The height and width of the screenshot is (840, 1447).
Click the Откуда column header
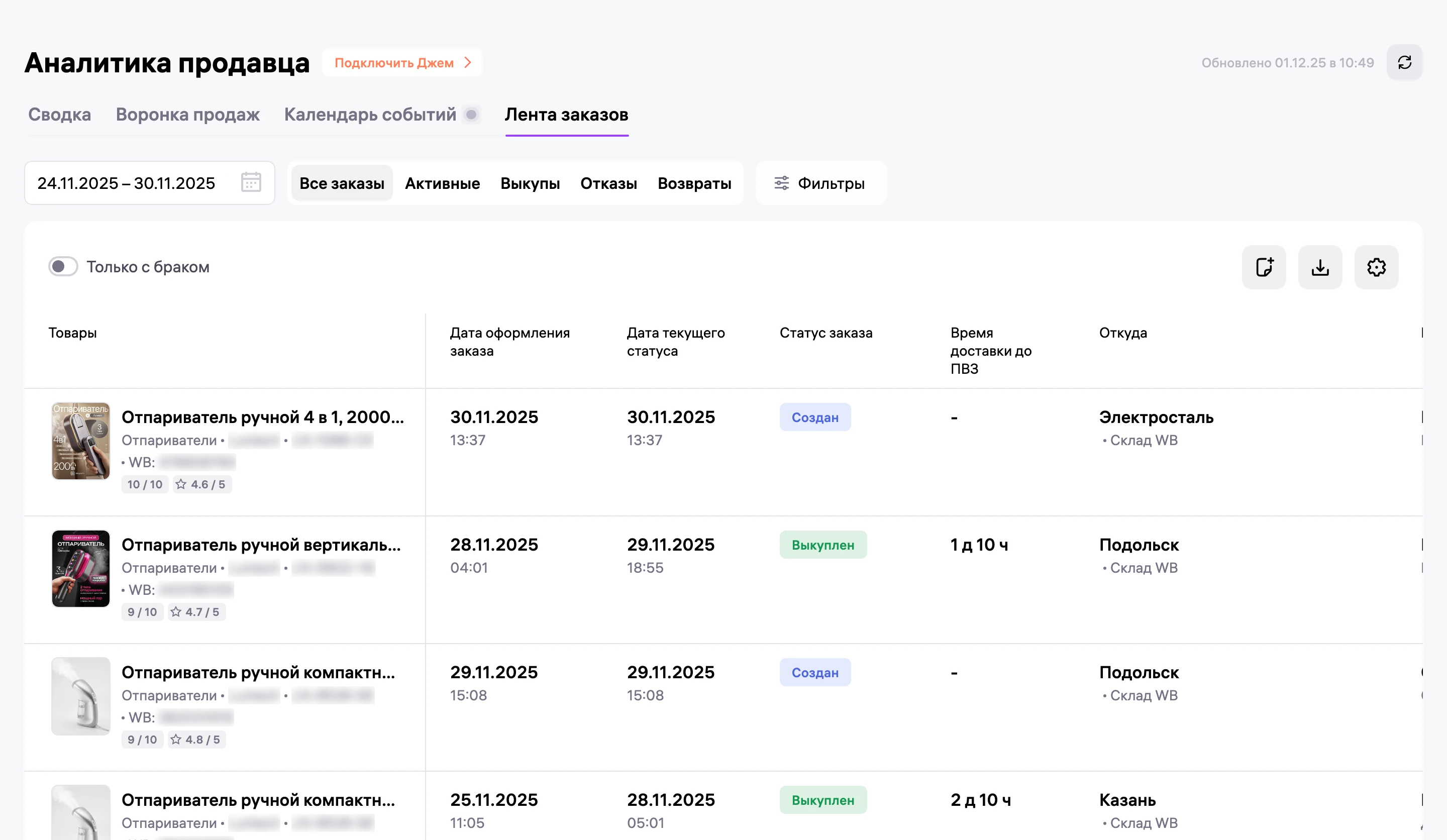click(x=1123, y=333)
